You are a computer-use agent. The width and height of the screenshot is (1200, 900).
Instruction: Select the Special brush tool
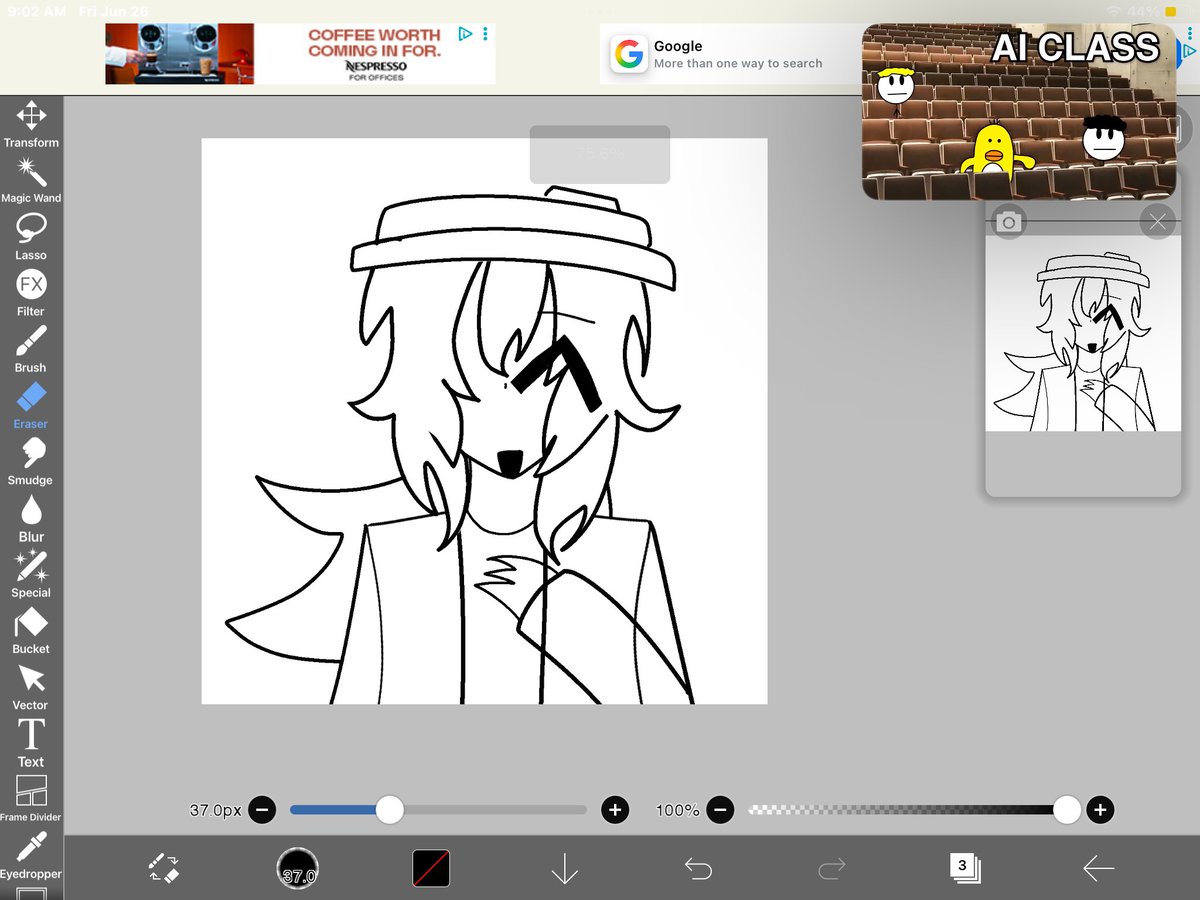point(31,574)
